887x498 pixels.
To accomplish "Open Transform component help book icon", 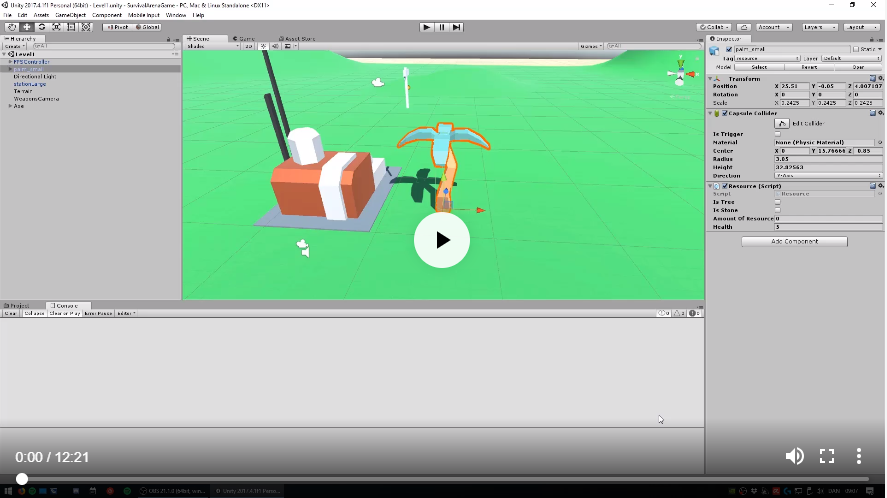I will [873, 79].
